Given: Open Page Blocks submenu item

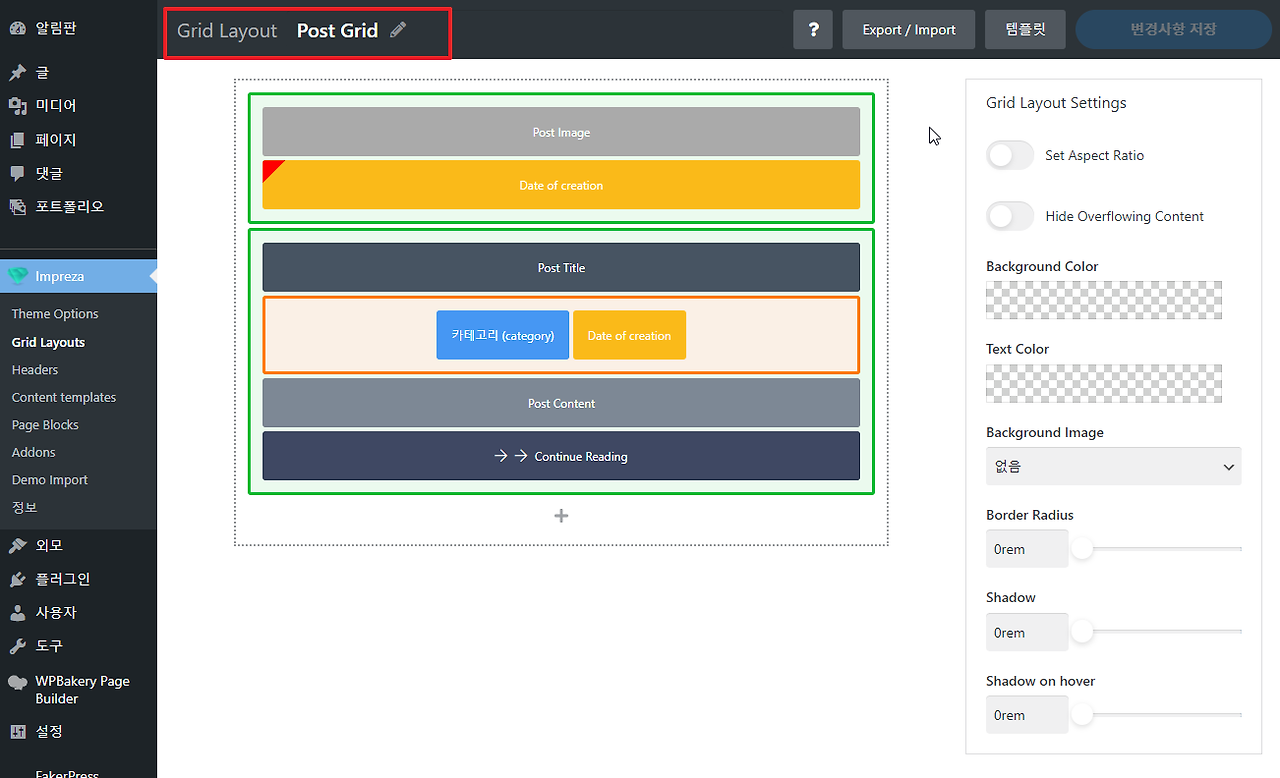Looking at the screenshot, I should click(45, 425).
